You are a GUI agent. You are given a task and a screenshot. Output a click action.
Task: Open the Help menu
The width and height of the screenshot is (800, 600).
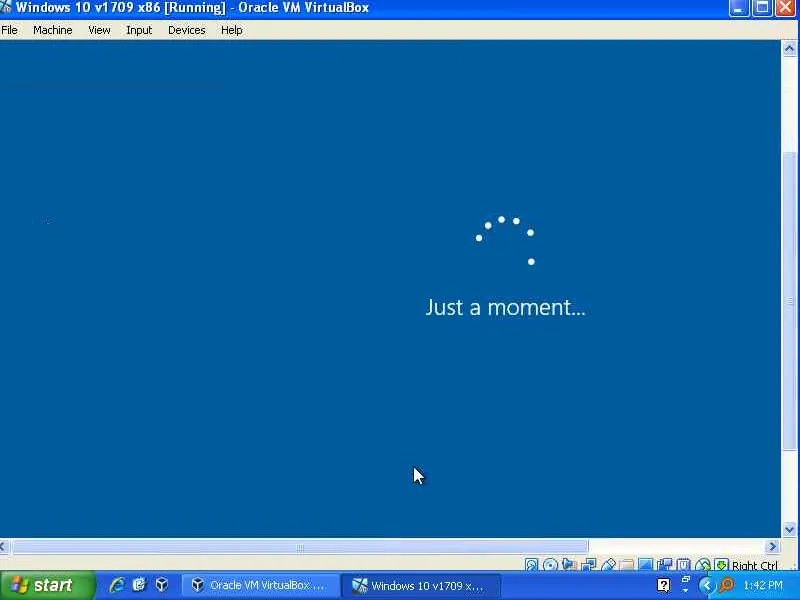(x=232, y=30)
